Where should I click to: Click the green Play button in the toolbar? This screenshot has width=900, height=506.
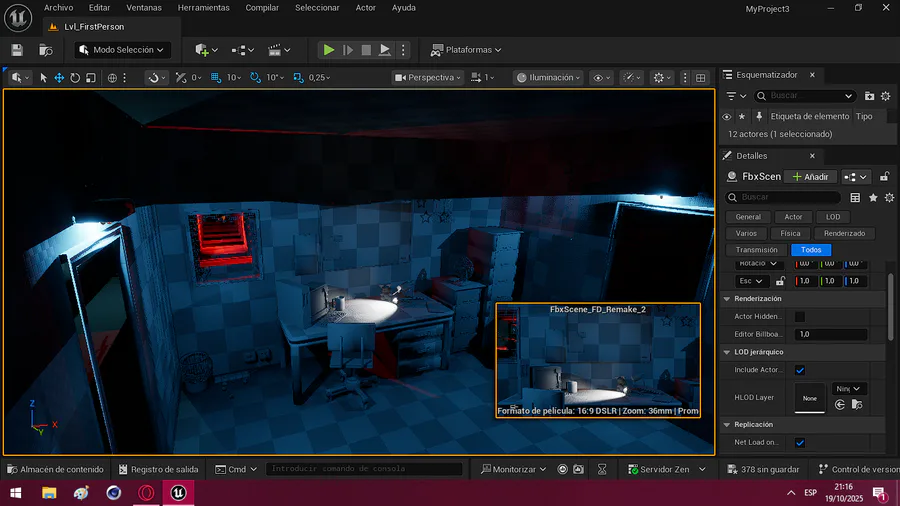tap(328, 50)
